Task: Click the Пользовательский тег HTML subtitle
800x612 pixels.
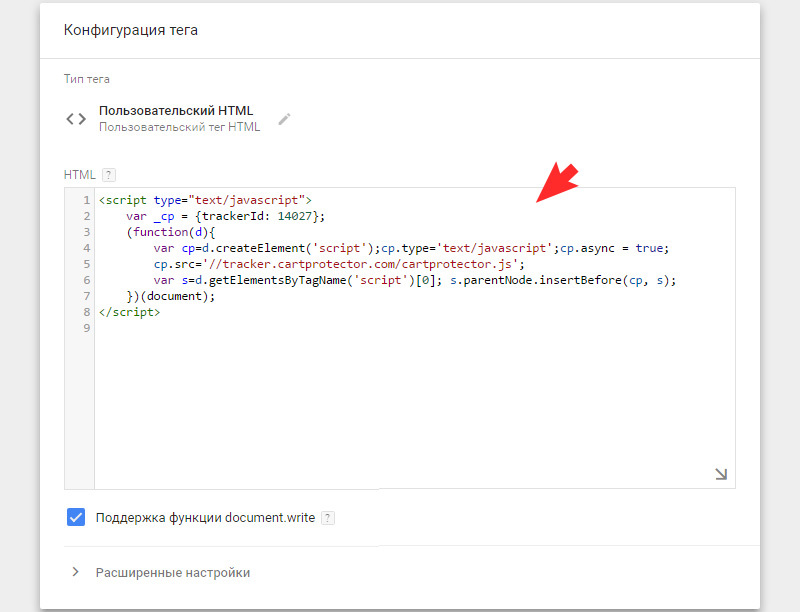Action: pyautogui.click(x=180, y=127)
